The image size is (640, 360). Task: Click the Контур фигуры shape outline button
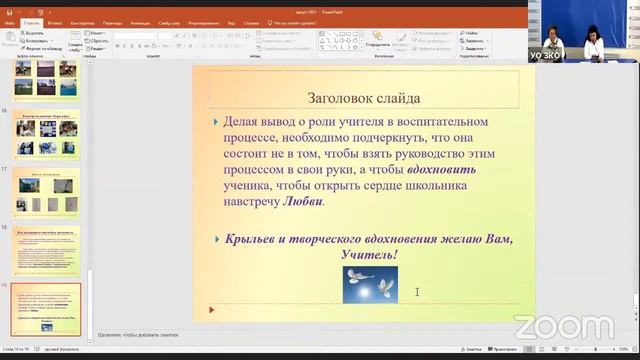[431, 41]
